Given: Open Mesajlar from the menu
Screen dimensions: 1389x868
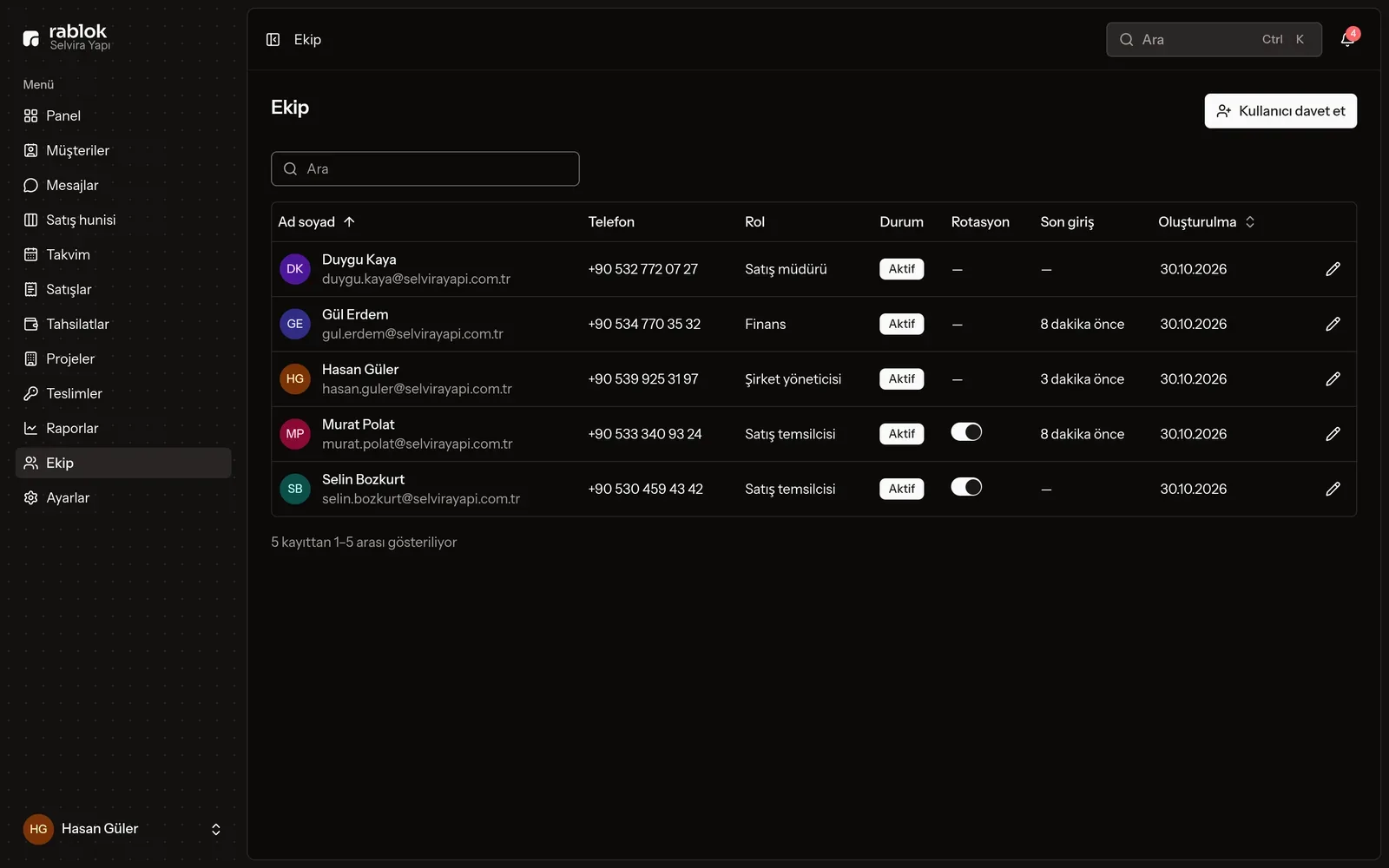Looking at the screenshot, I should (x=123, y=185).
